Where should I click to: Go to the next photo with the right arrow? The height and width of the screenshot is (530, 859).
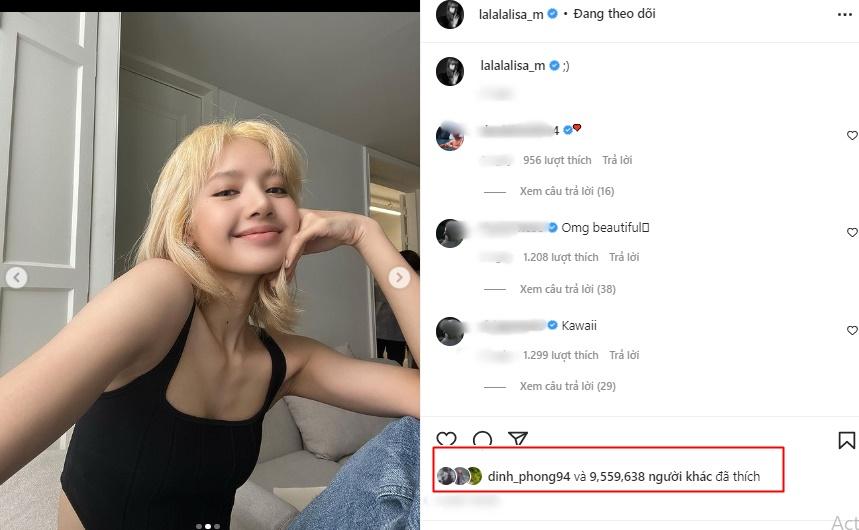point(399,277)
